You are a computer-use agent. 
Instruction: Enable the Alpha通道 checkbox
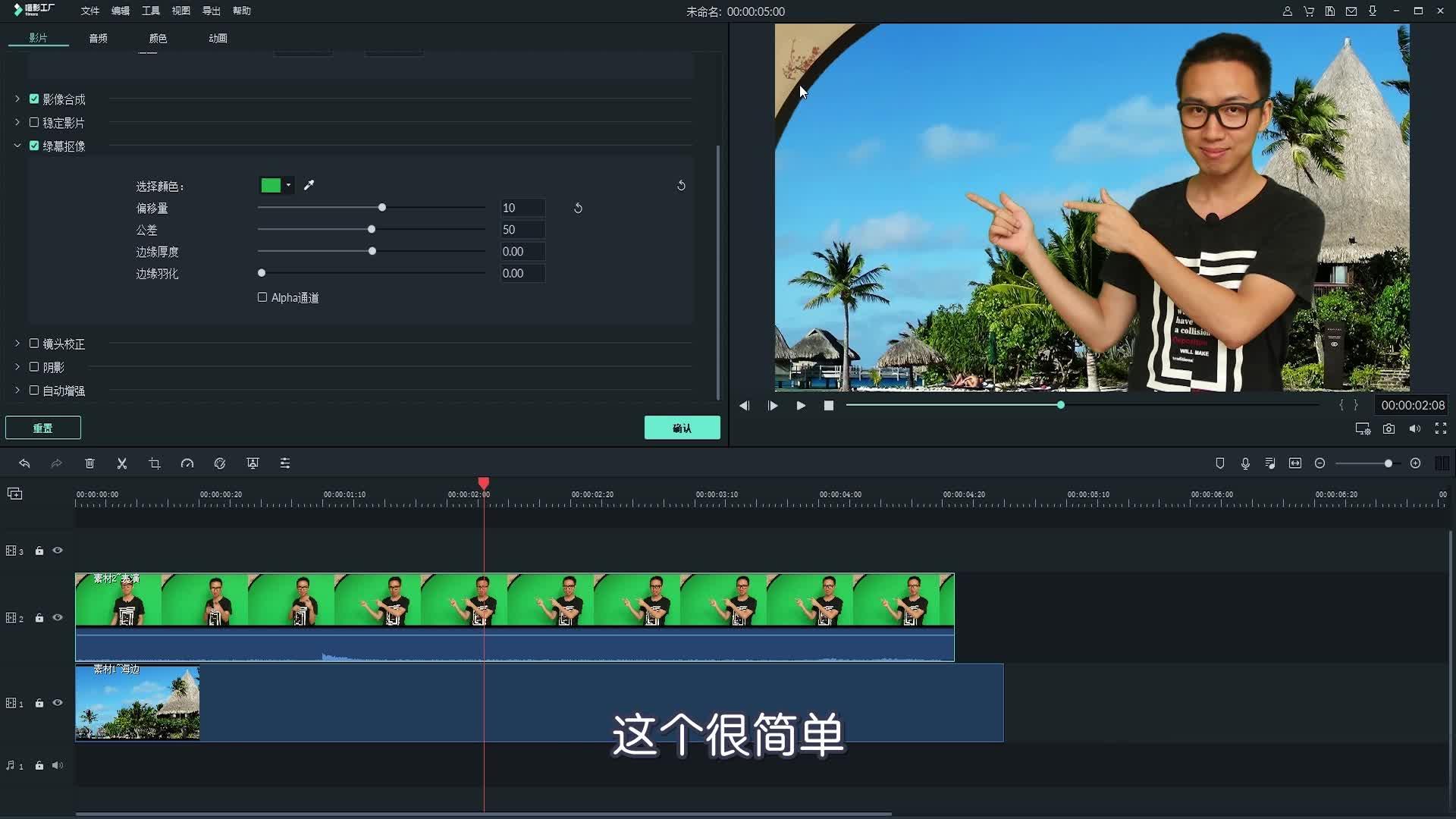click(x=262, y=297)
